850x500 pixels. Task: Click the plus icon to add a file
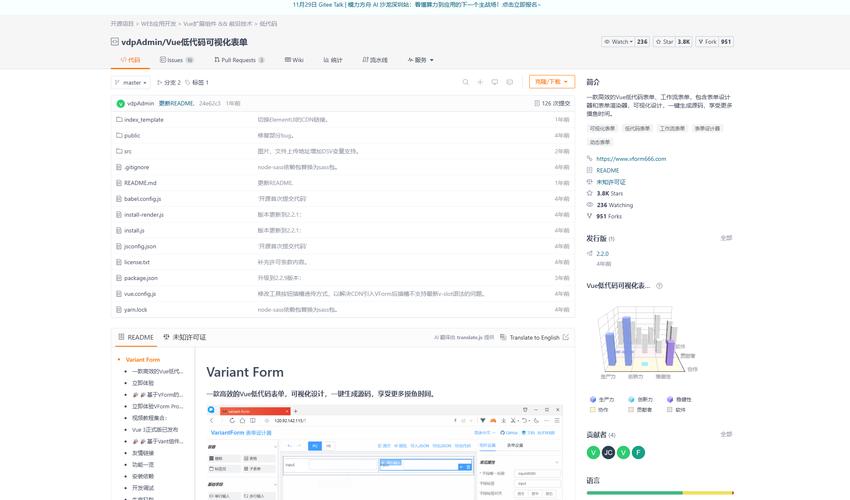click(x=480, y=82)
